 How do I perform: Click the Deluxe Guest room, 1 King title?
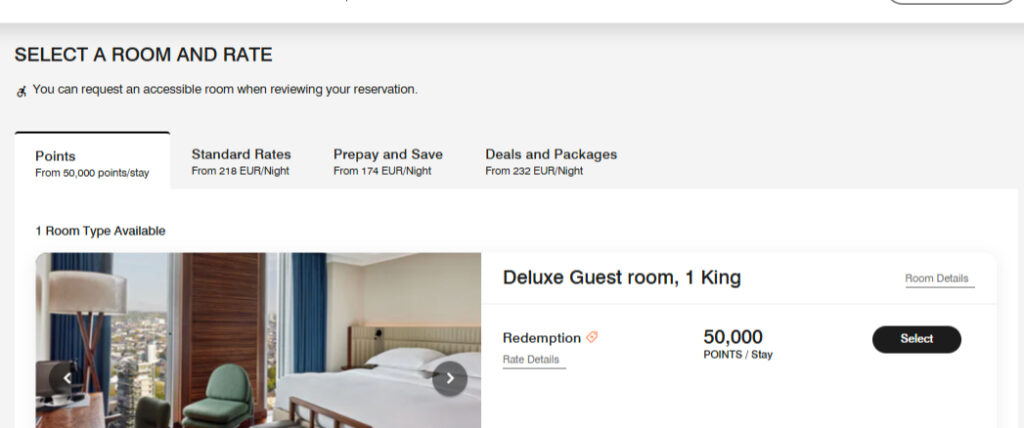pyautogui.click(x=621, y=278)
